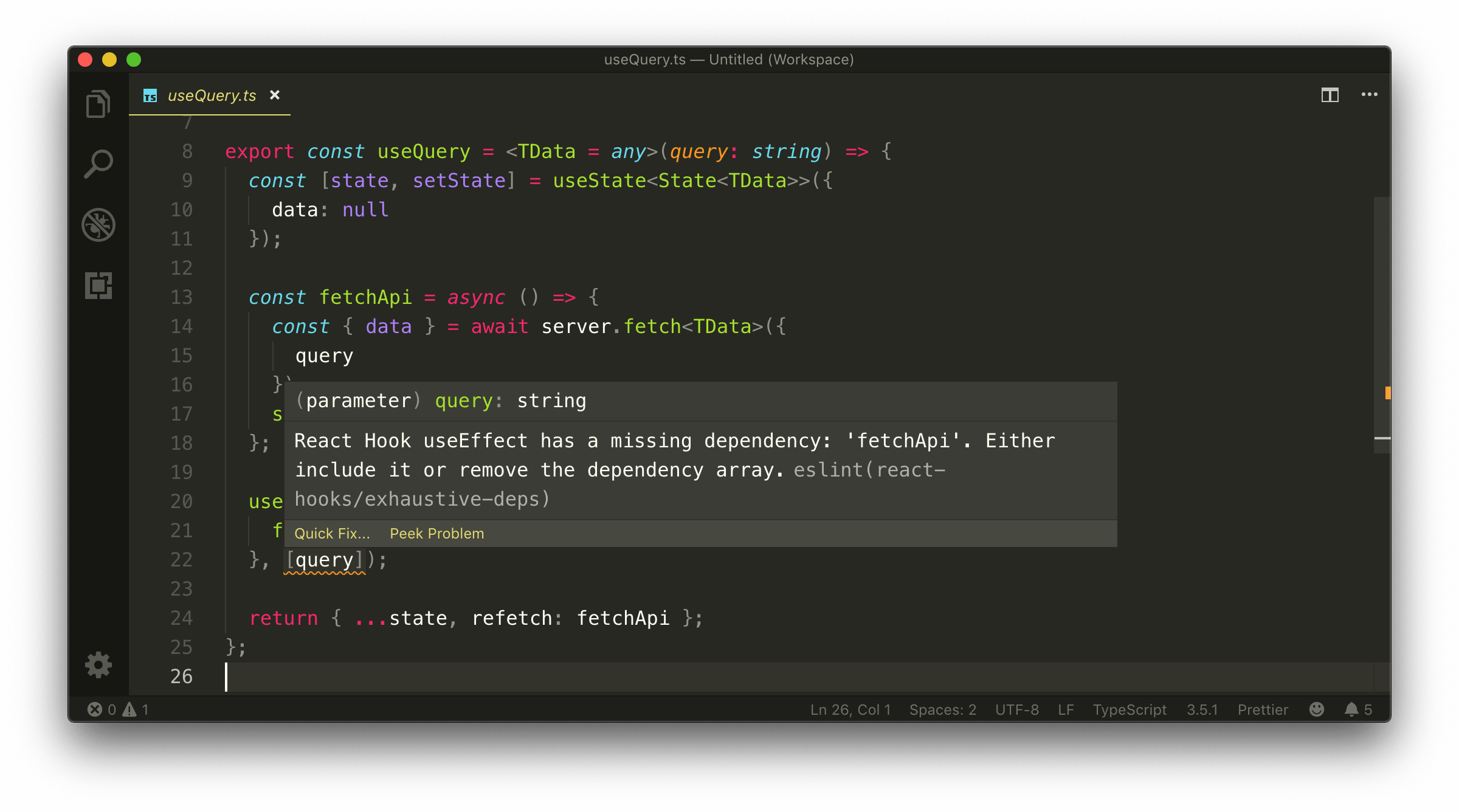Switch line endings via LF indicator
The width and height of the screenshot is (1459, 812).
point(1066,709)
